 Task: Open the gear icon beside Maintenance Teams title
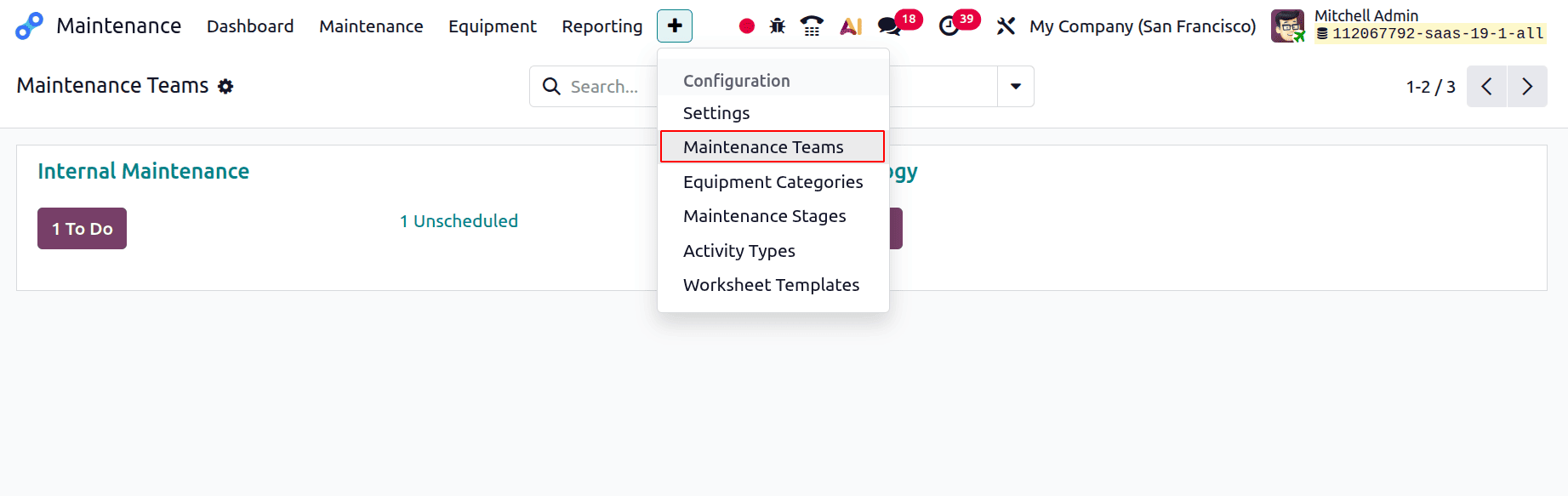(x=225, y=86)
